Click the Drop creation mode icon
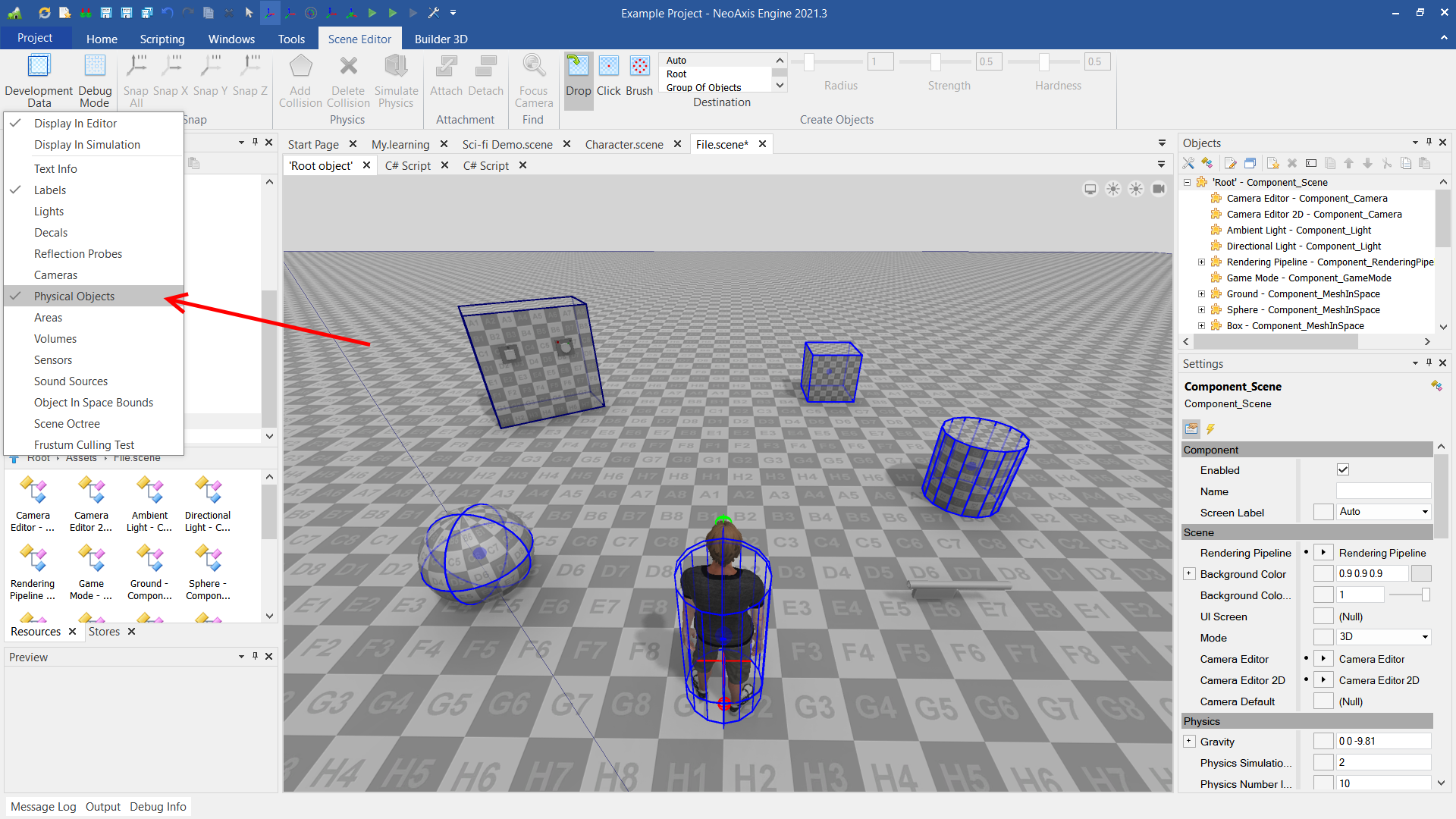 point(578,67)
